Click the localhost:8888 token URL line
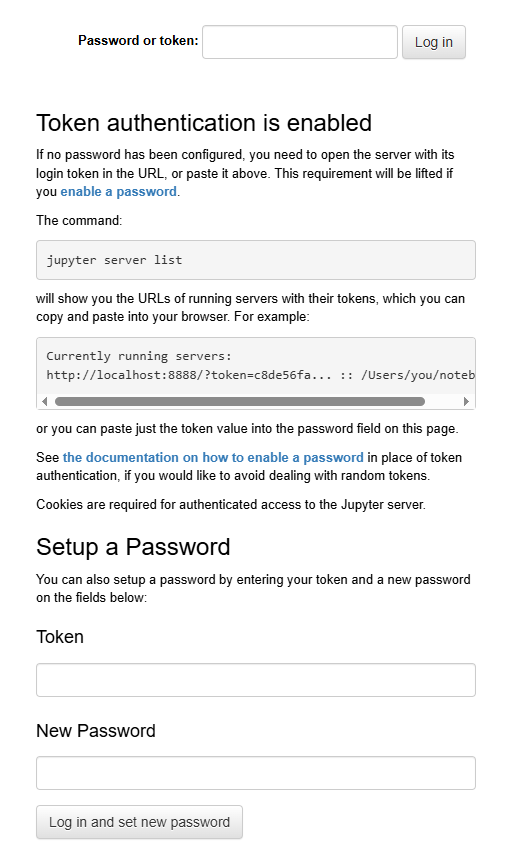The height and width of the screenshot is (847, 529). point(260,375)
